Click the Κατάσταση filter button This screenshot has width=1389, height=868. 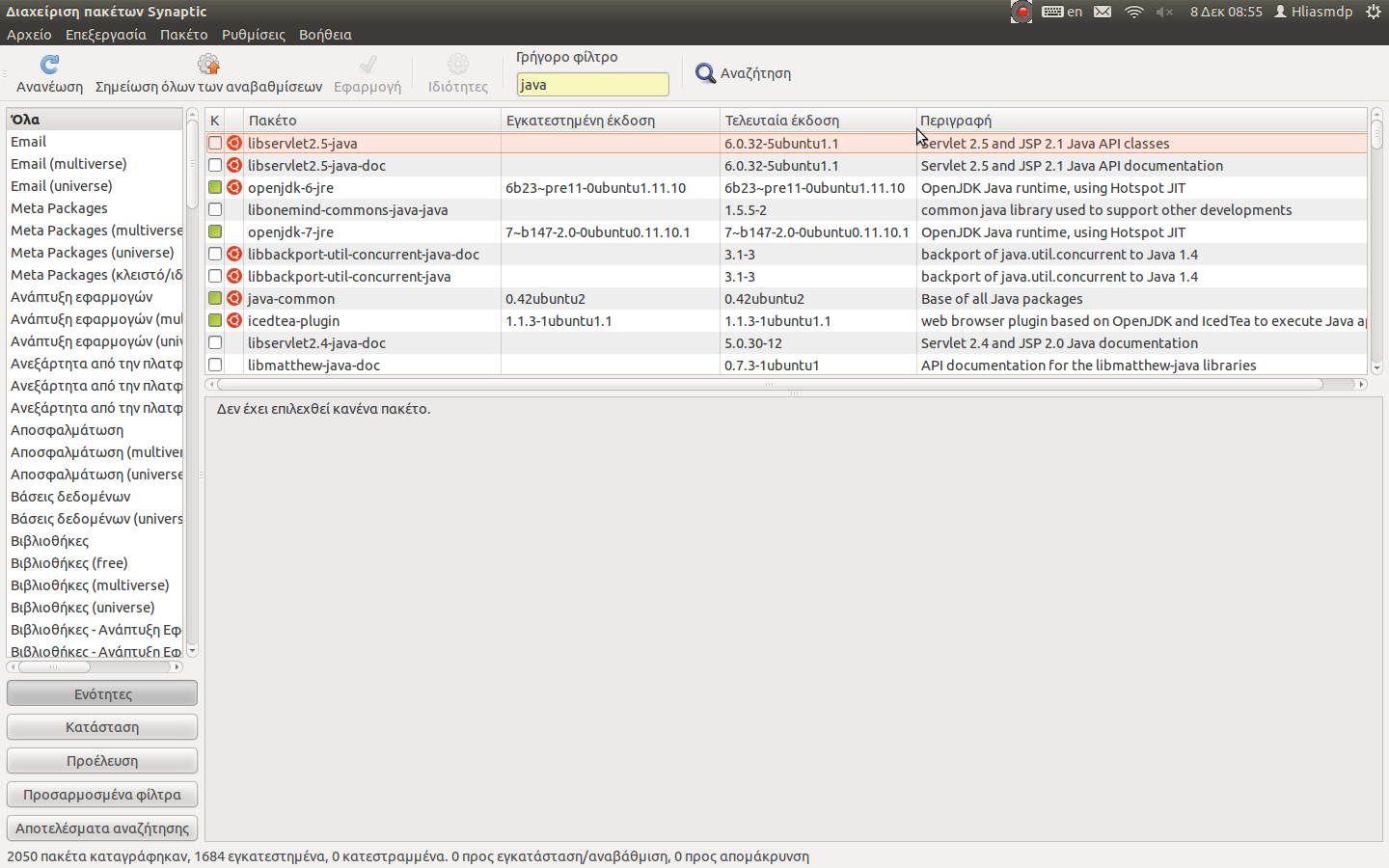tap(102, 727)
